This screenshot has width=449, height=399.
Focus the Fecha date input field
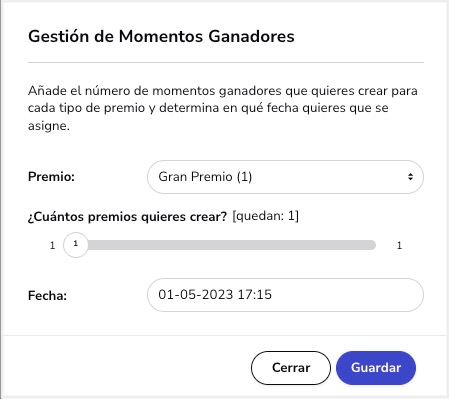pos(285,295)
